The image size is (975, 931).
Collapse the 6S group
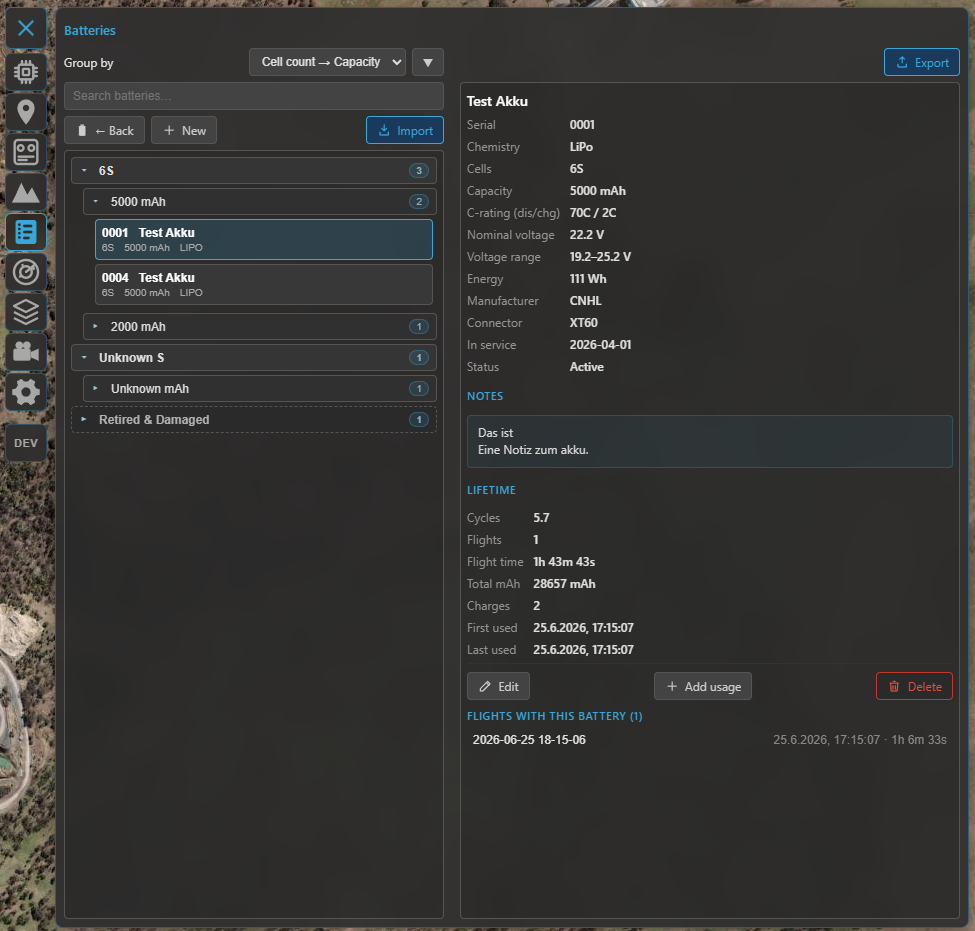tap(254, 170)
